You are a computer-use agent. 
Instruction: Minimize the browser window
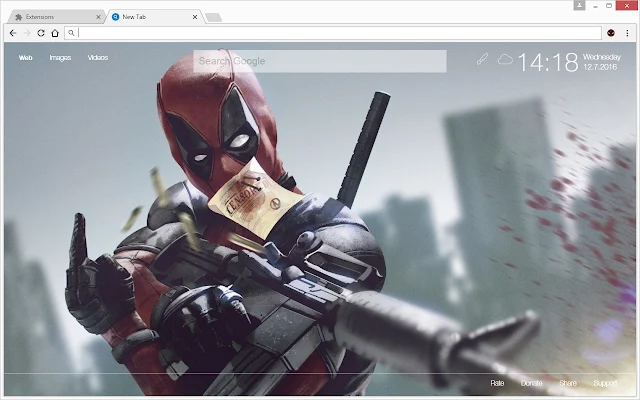[x=596, y=6]
